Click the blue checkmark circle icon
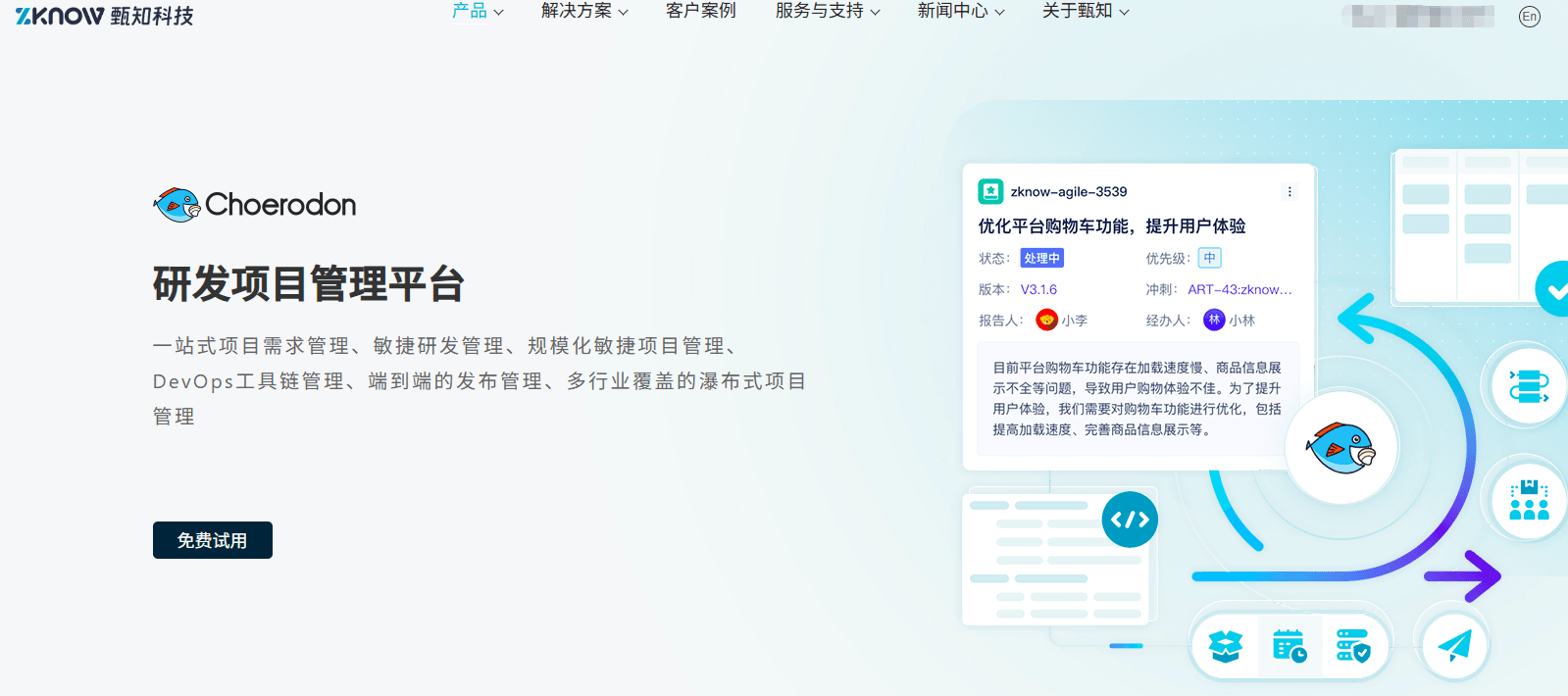1568x696 pixels. pos(1552,288)
